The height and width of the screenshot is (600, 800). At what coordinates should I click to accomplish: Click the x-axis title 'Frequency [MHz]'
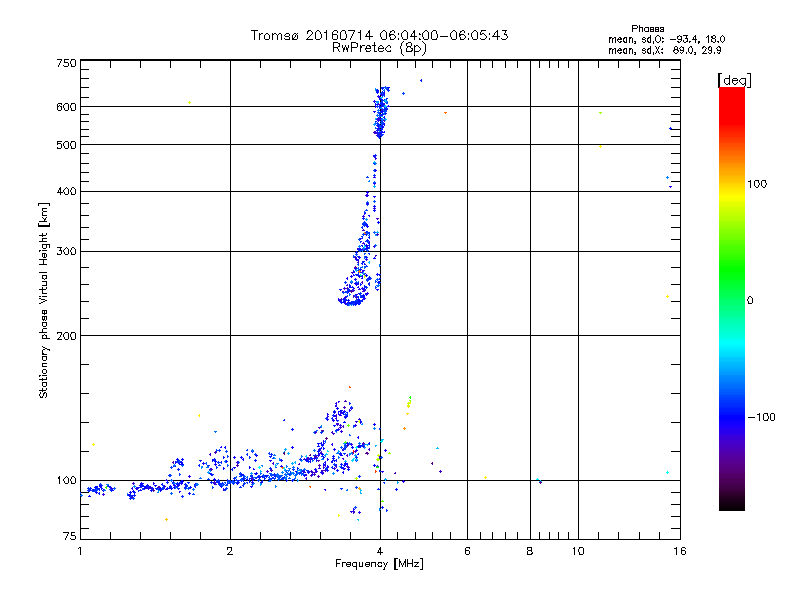379,564
